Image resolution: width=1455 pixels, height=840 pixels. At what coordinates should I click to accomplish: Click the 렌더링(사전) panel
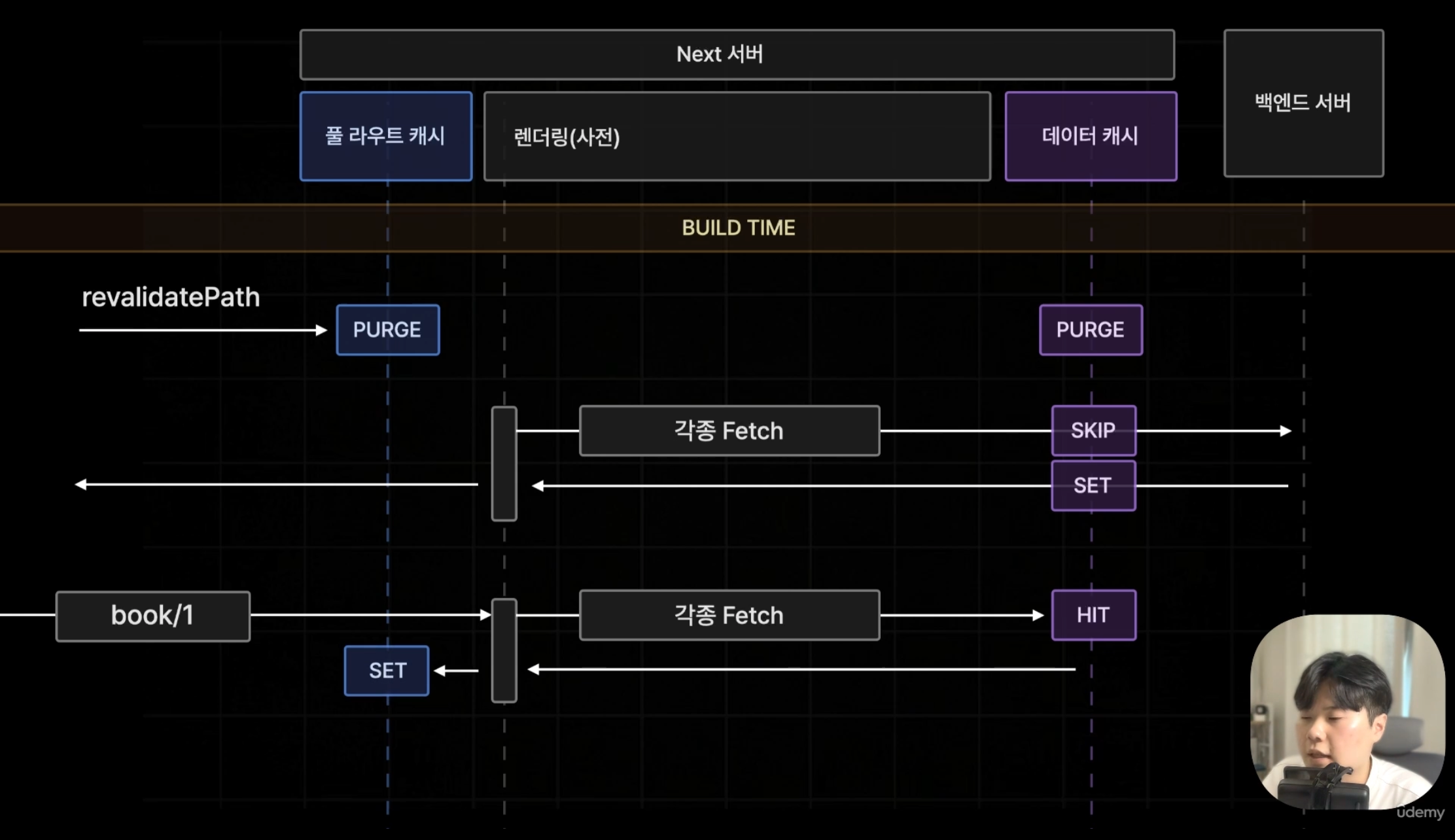pyautogui.click(x=737, y=136)
